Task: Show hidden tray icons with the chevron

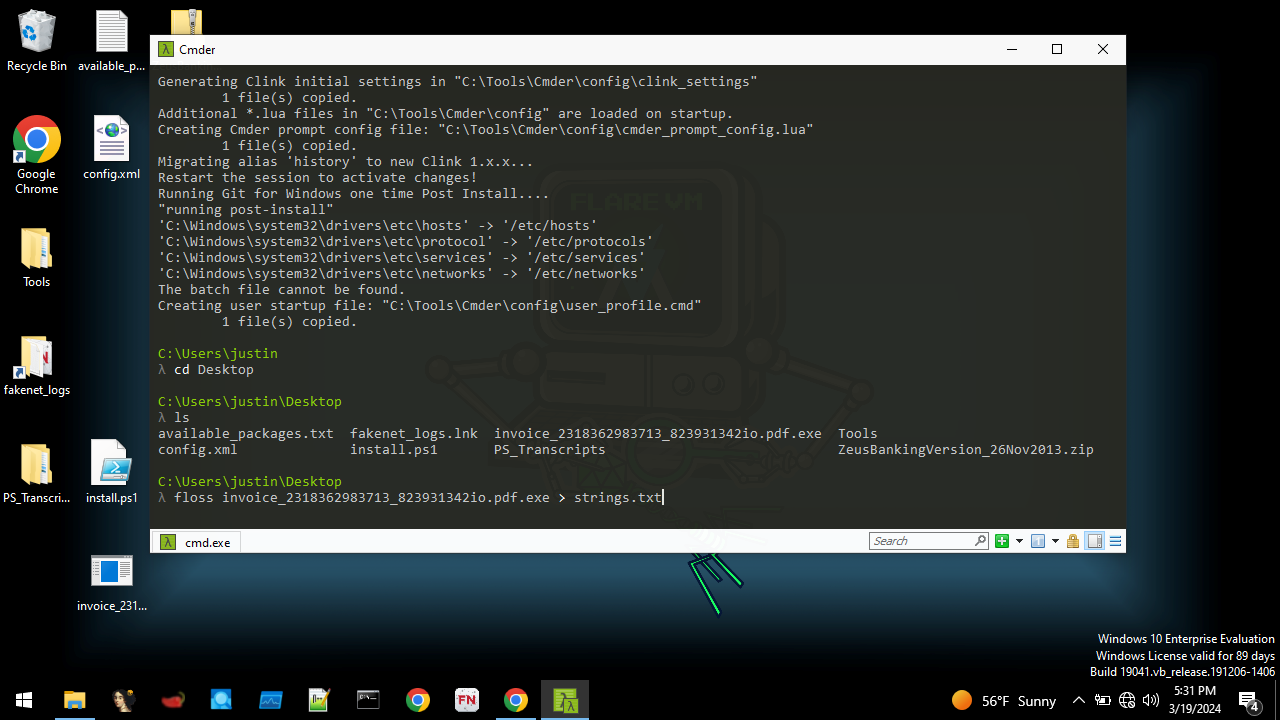Action: tap(1078, 700)
